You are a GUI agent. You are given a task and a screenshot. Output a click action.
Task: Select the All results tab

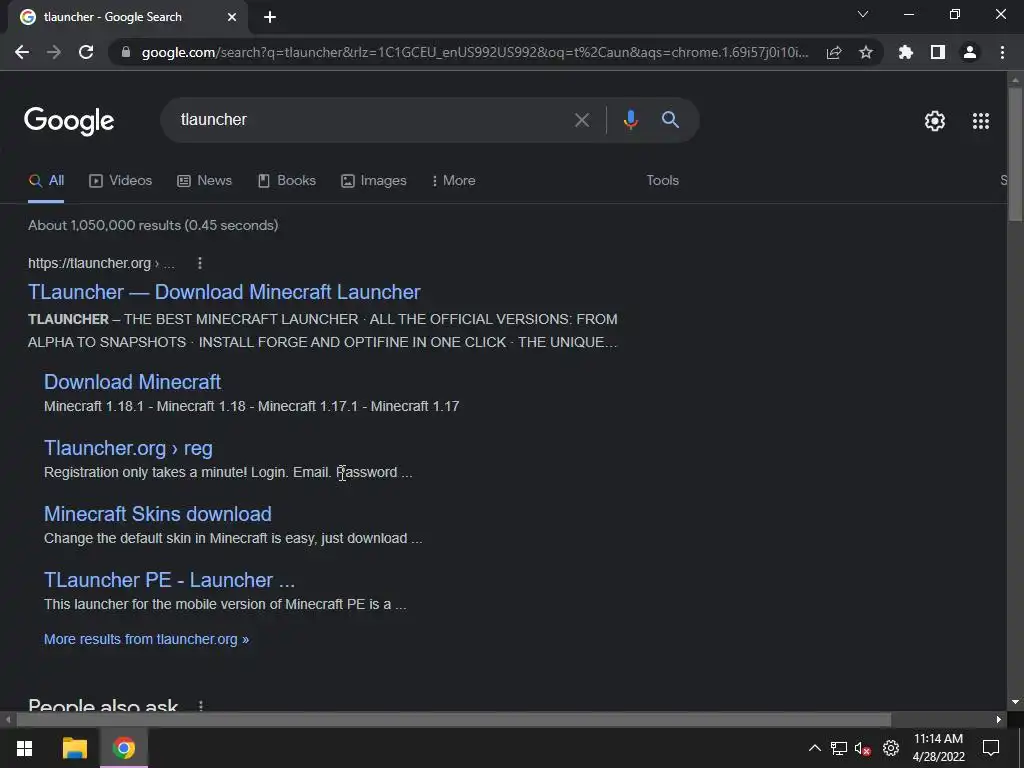[46, 181]
